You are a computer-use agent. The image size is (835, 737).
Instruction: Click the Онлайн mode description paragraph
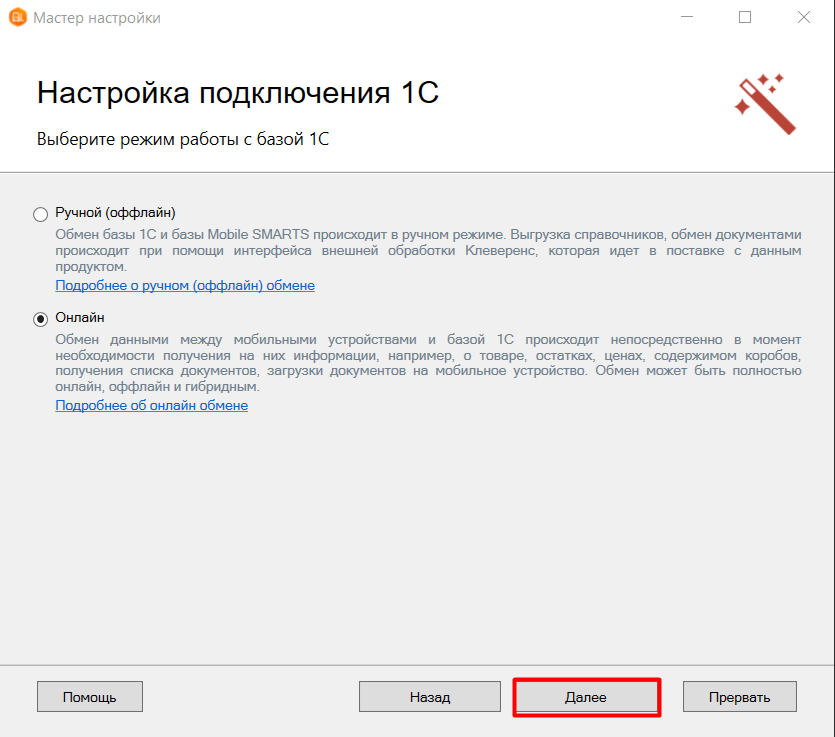coord(428,363)
